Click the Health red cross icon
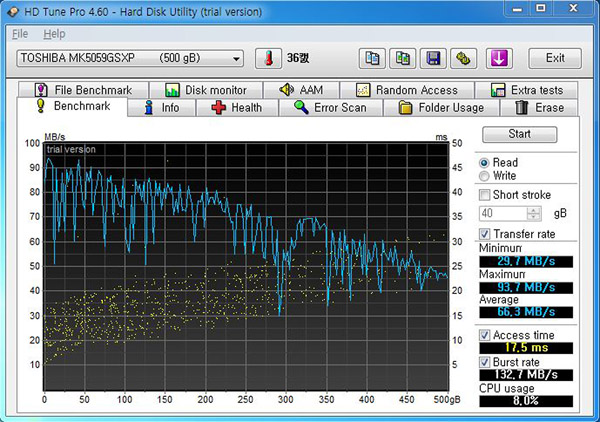Image resolution: width=600 pixels, height=422 pixels. coord(218,108)
